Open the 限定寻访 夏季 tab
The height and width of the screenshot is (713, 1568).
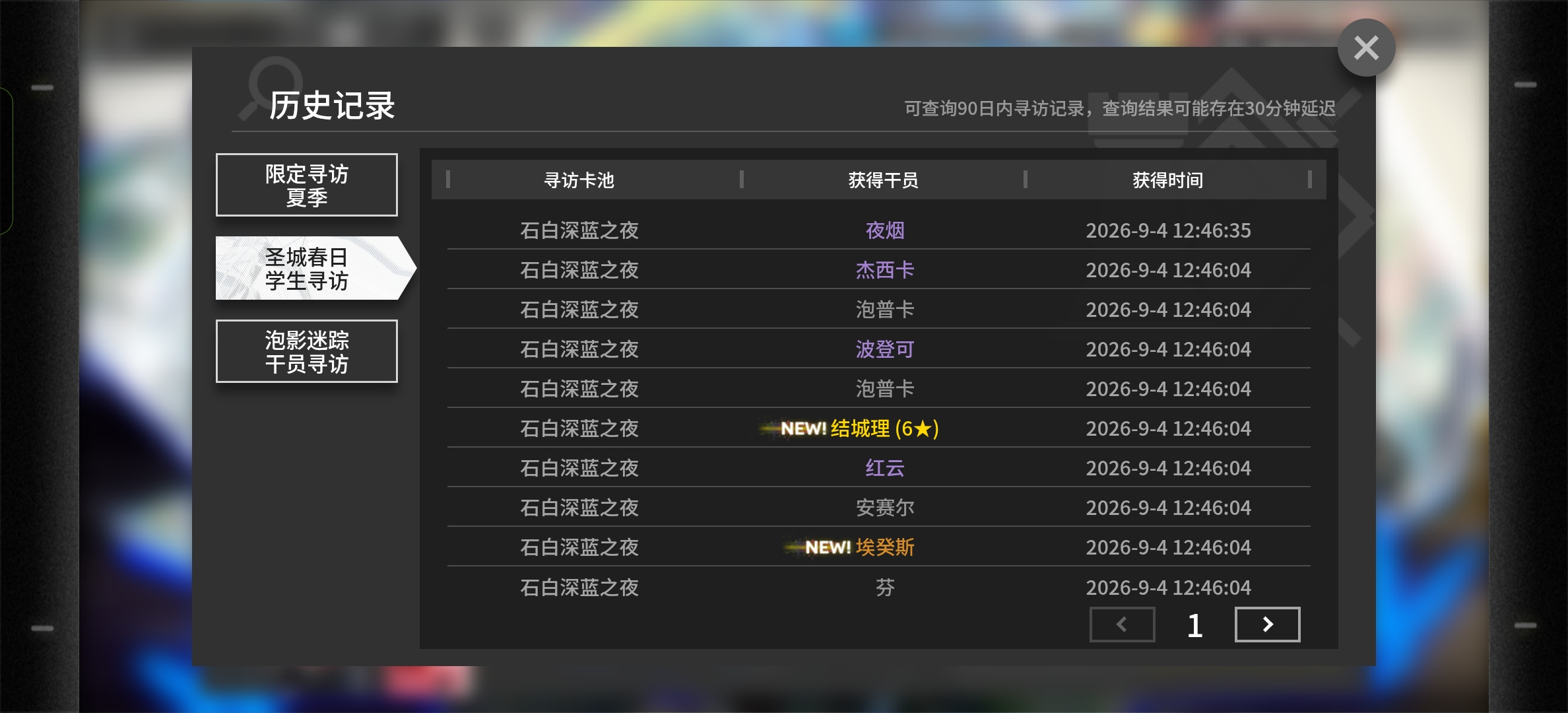pos(307,185)
